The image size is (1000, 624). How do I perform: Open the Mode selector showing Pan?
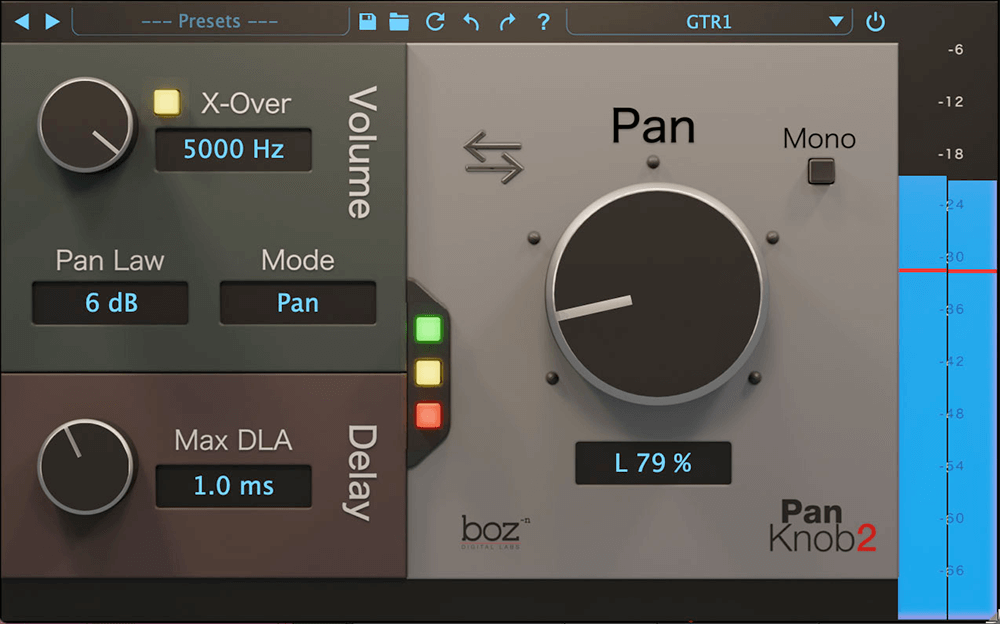coord(297,303)
